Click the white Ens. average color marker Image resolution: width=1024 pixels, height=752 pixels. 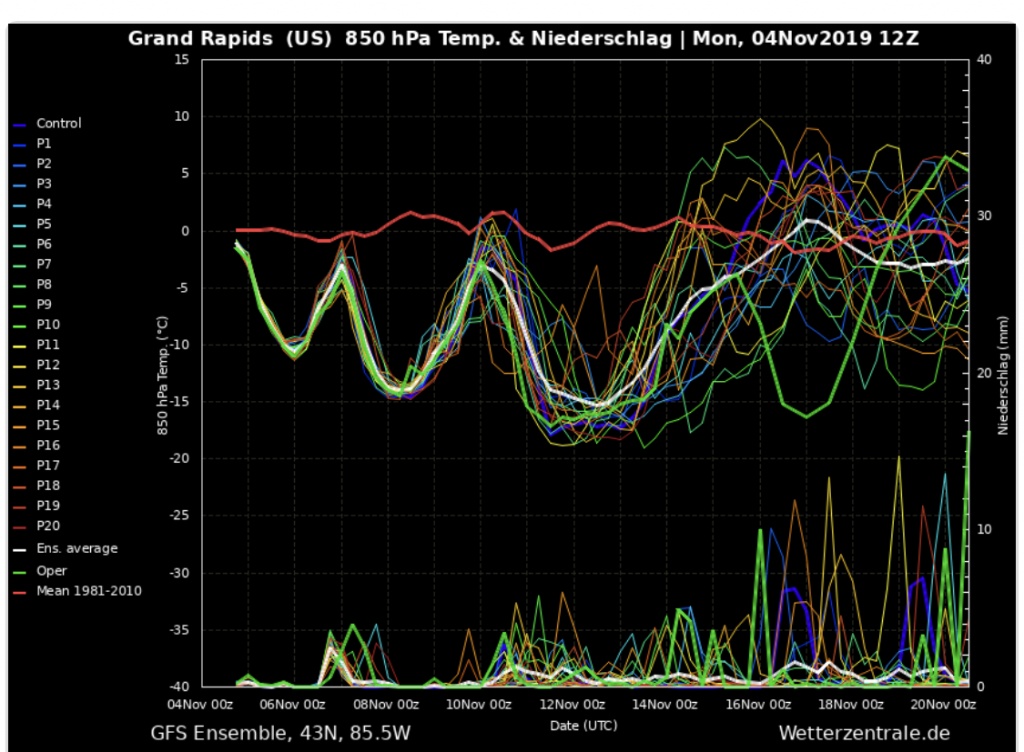pyautogui.click(x=20, y=550)
